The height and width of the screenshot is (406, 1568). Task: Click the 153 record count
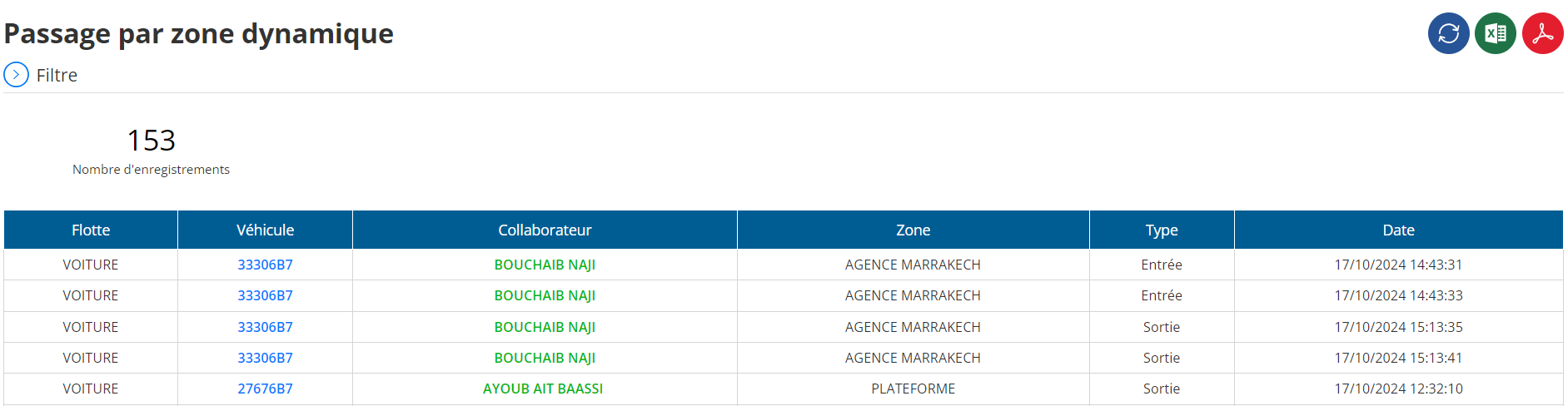coord(151,140)
